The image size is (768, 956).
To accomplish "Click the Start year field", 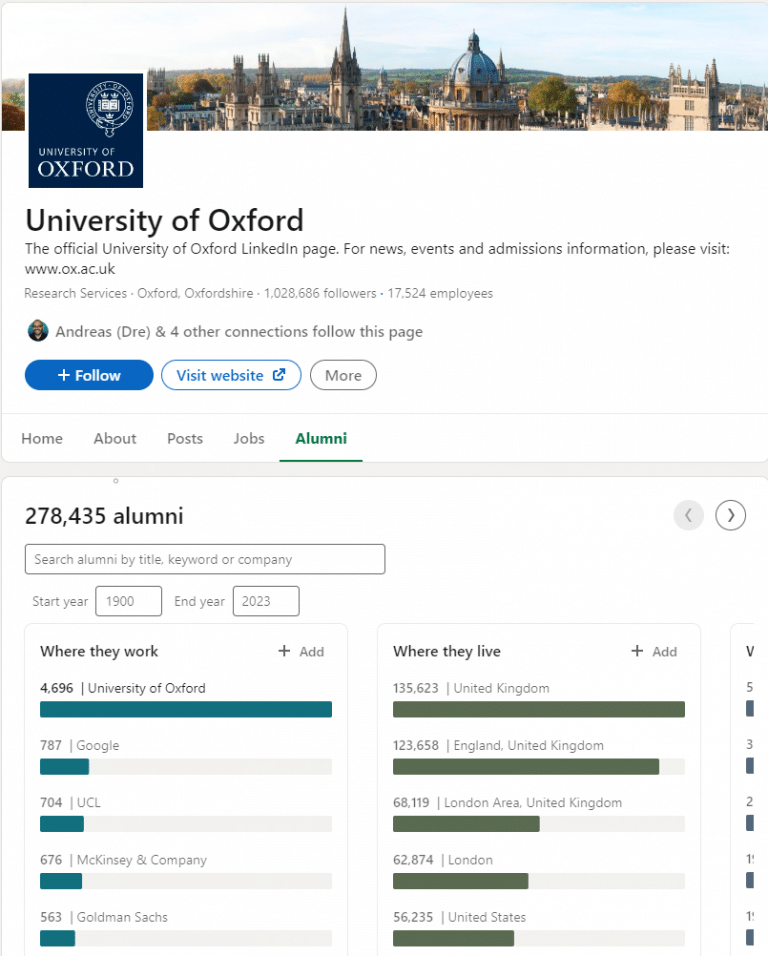I will tap(129, 601).
